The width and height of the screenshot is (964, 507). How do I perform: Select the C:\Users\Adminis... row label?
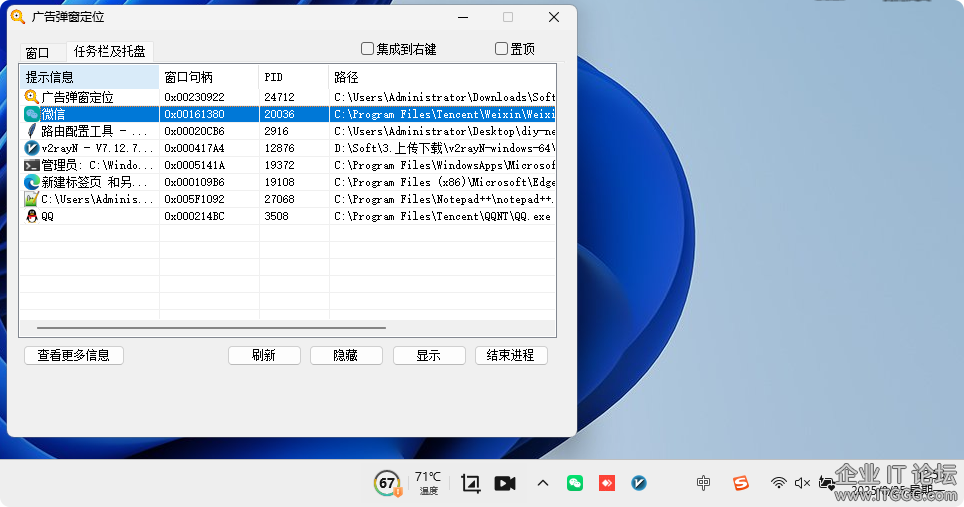coord(97,199)
